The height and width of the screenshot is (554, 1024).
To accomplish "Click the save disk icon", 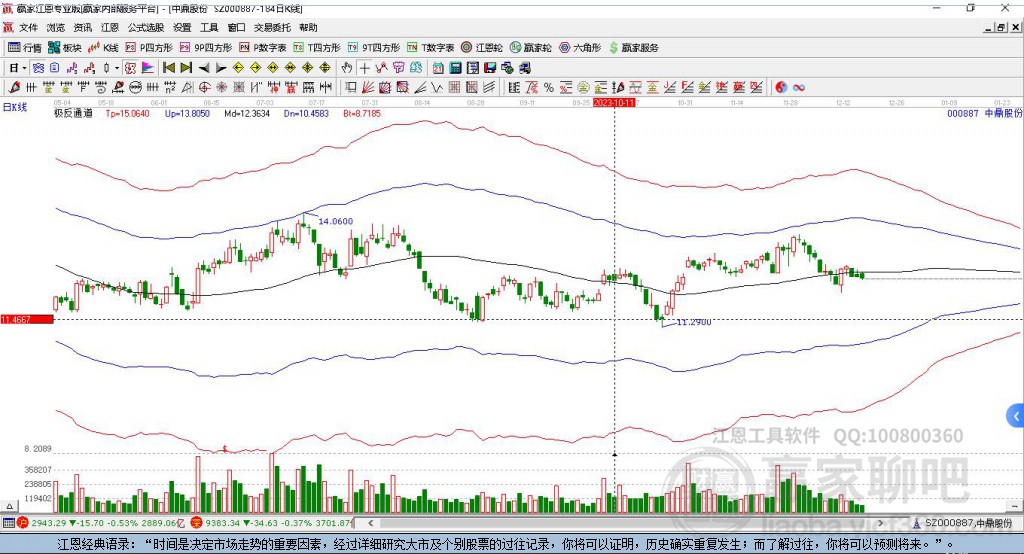I will point(490,68).
